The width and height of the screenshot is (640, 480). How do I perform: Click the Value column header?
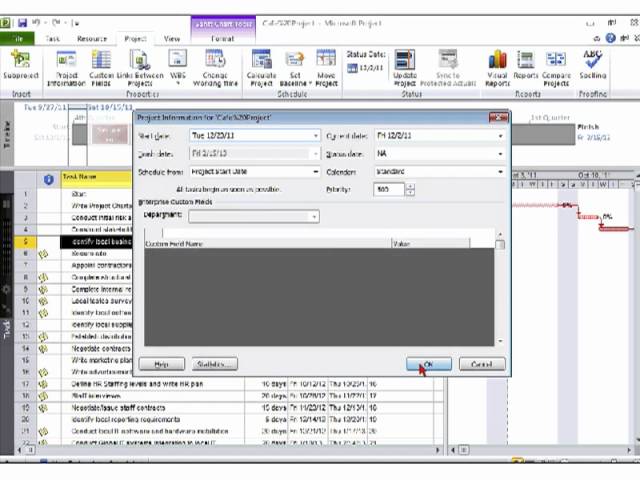coord(431,244)
